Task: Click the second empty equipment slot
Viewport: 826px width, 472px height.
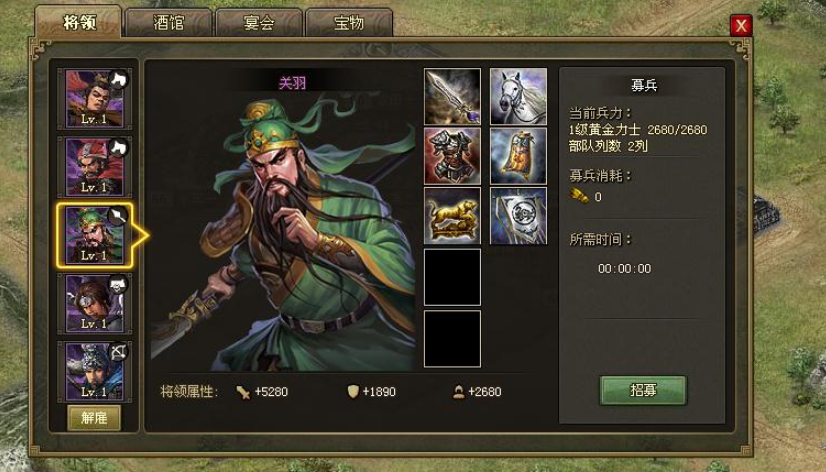Action: coord(452,339)
